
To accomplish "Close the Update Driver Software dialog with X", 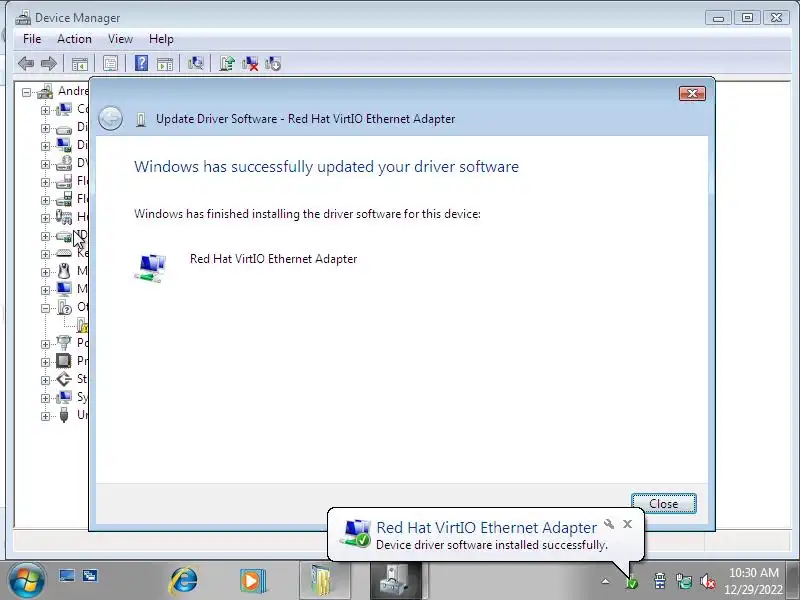I will 692,93.
